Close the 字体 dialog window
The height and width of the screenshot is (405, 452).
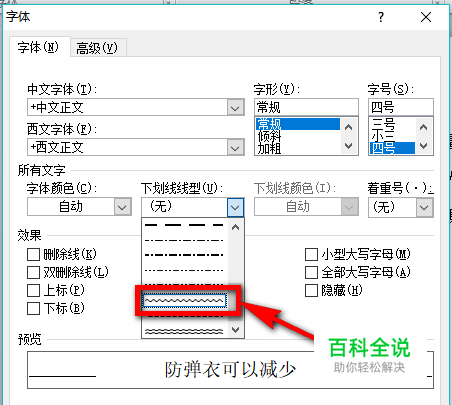[x=426, y=17]
